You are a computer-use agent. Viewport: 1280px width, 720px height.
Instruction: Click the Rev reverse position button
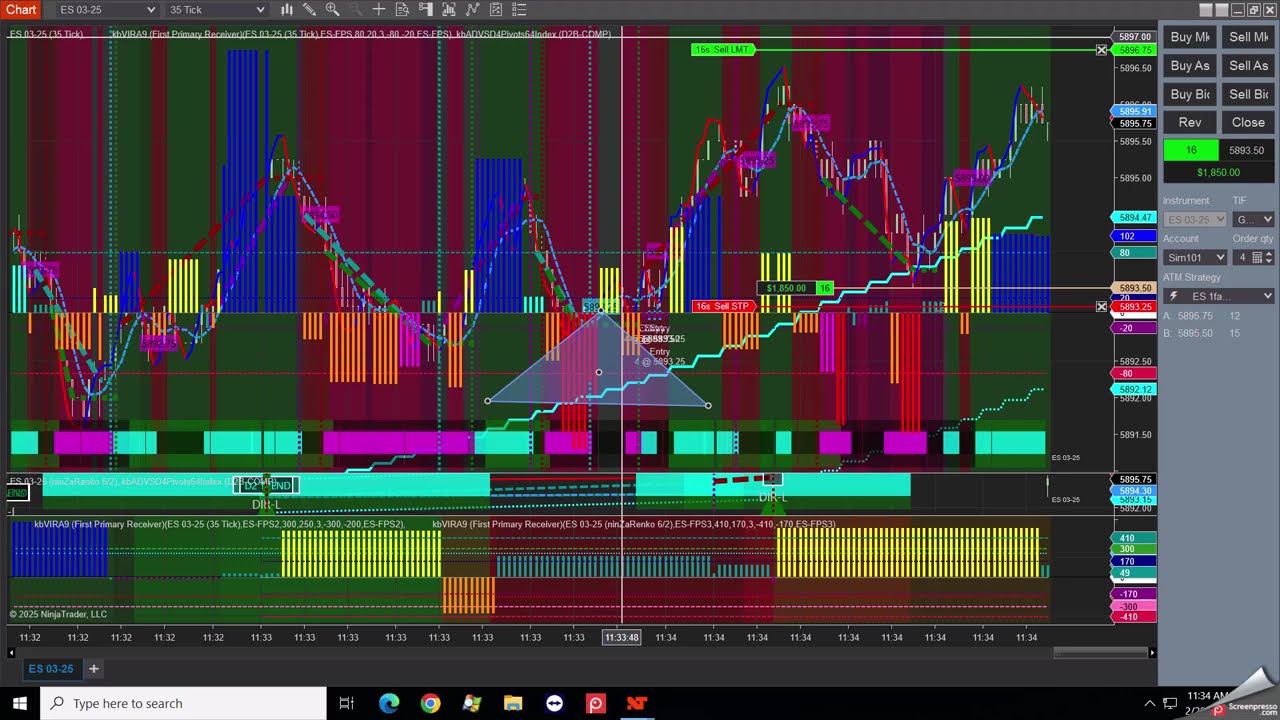pyautogui.click(x=1190, y=122)
